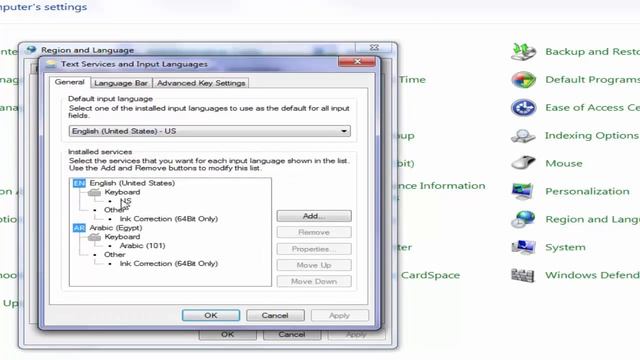
Task: Click the Keyboard icon under Arabic
Action: 94,237
